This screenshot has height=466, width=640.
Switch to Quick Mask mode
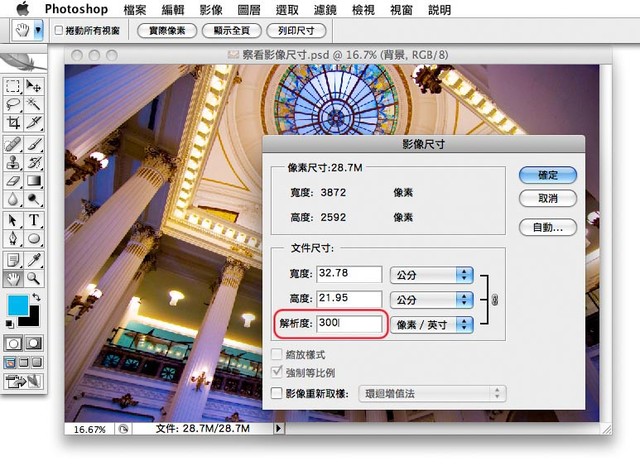(x=33, y=343)
